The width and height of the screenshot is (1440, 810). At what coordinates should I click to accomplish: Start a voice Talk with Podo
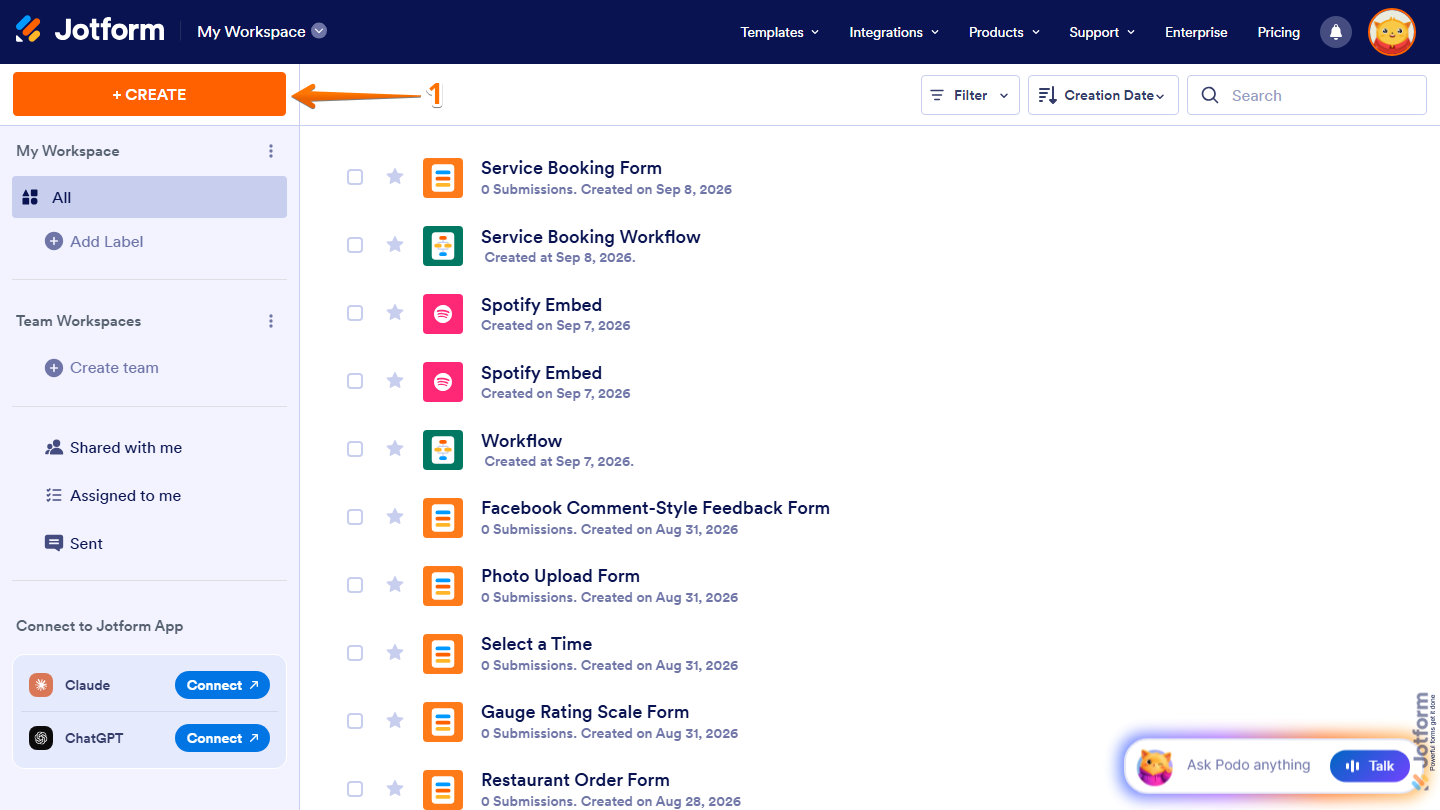pos(1370,766)
